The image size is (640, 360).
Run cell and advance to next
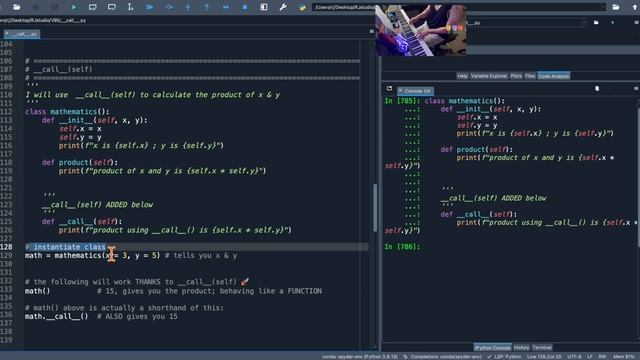[x=111, y=7]
